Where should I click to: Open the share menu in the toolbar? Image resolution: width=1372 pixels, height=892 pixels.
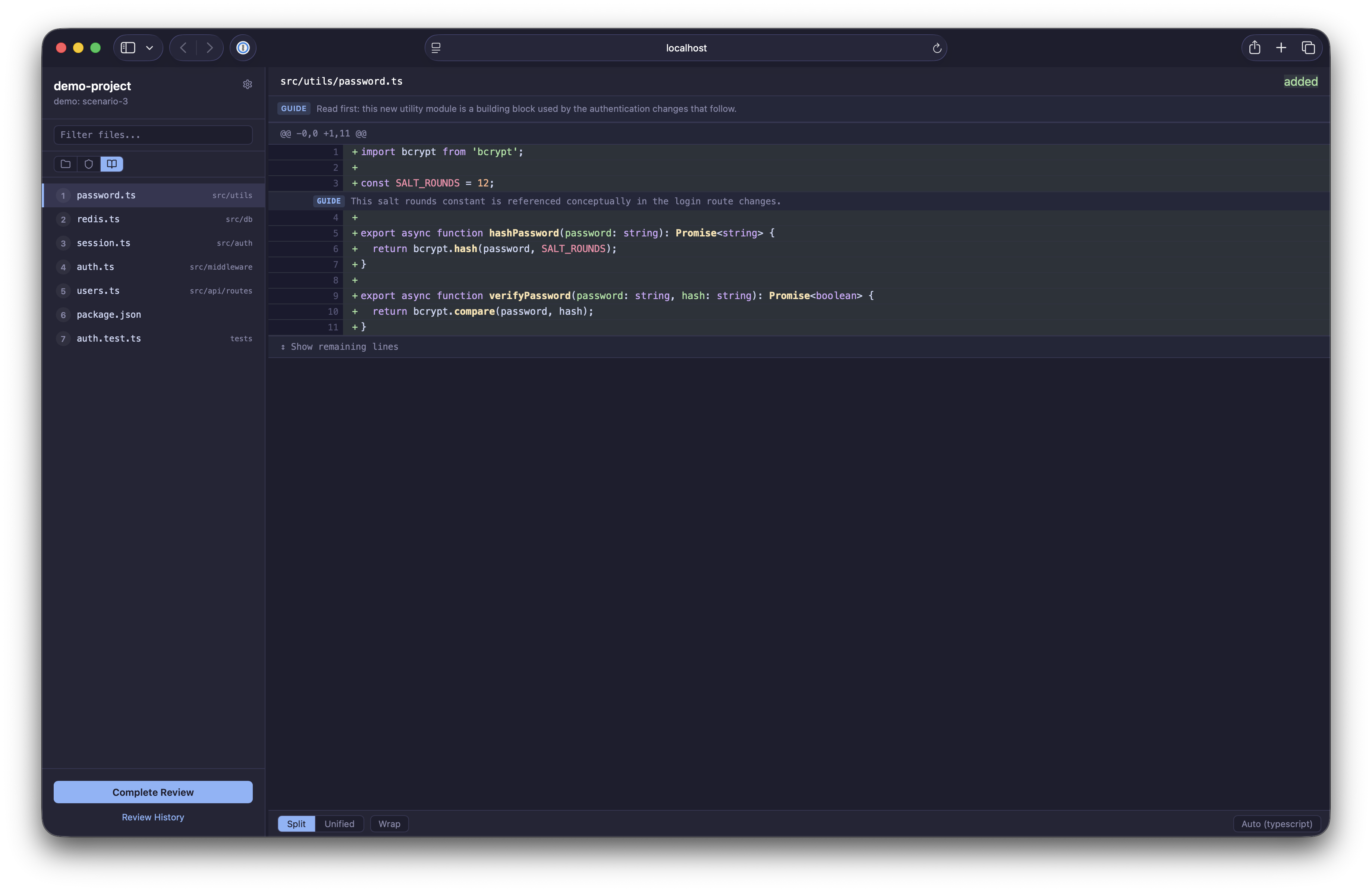click(1255, 47)
